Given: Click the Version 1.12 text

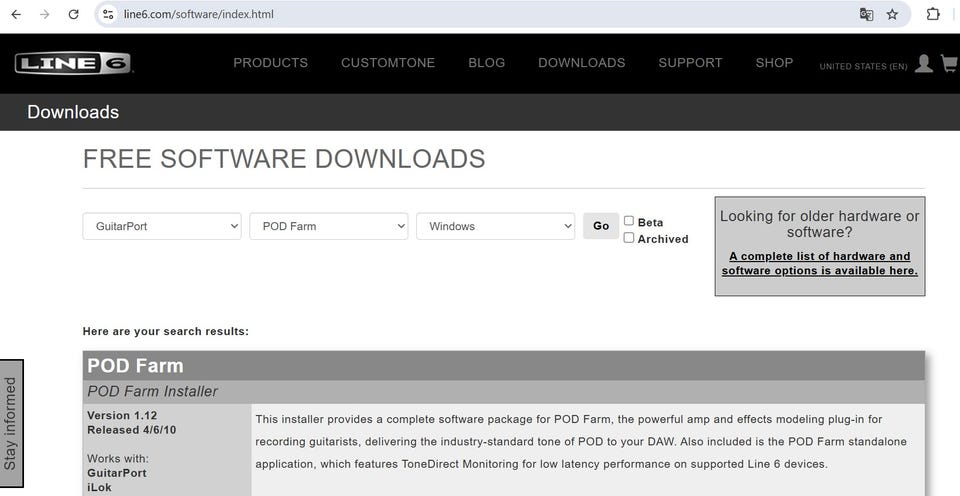Looking at the screenshot, I should (x=122, y=415).
